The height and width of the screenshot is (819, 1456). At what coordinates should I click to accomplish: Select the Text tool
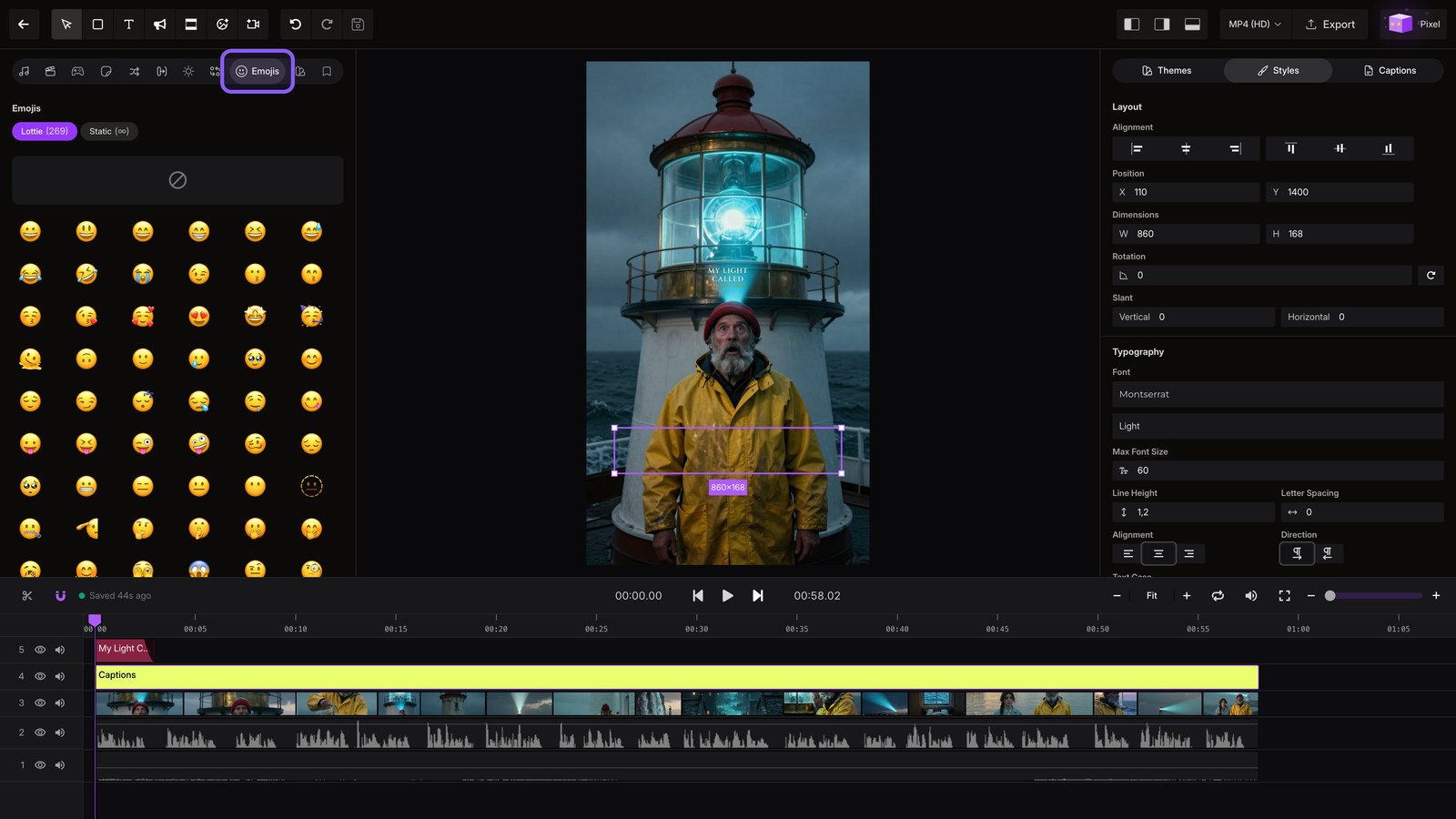click(x=128, y=25)
